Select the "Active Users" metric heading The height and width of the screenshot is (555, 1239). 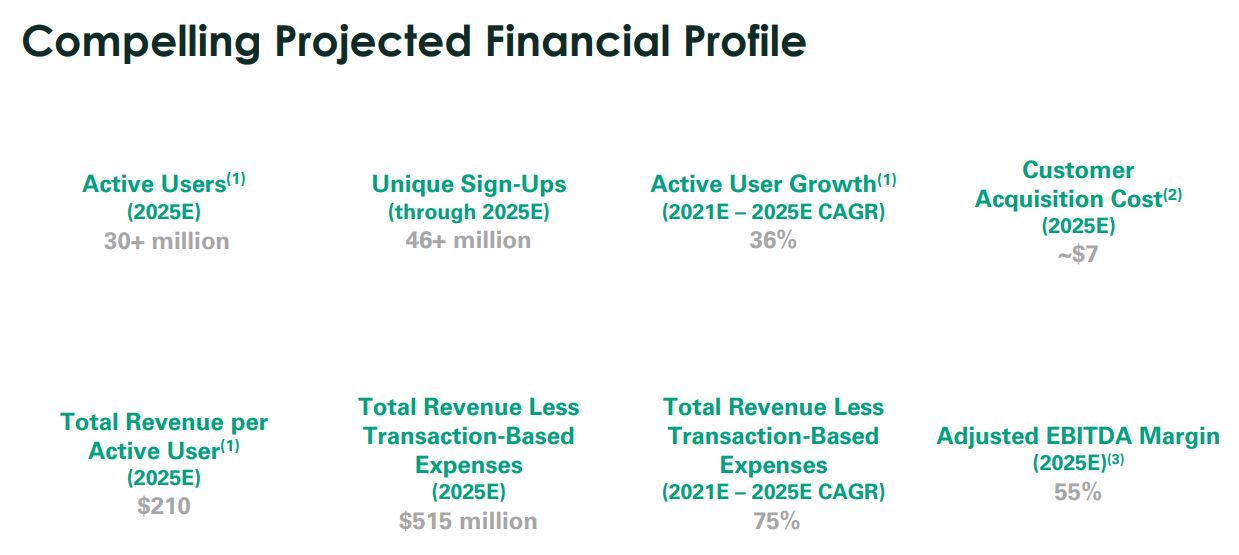coord(154,185)
